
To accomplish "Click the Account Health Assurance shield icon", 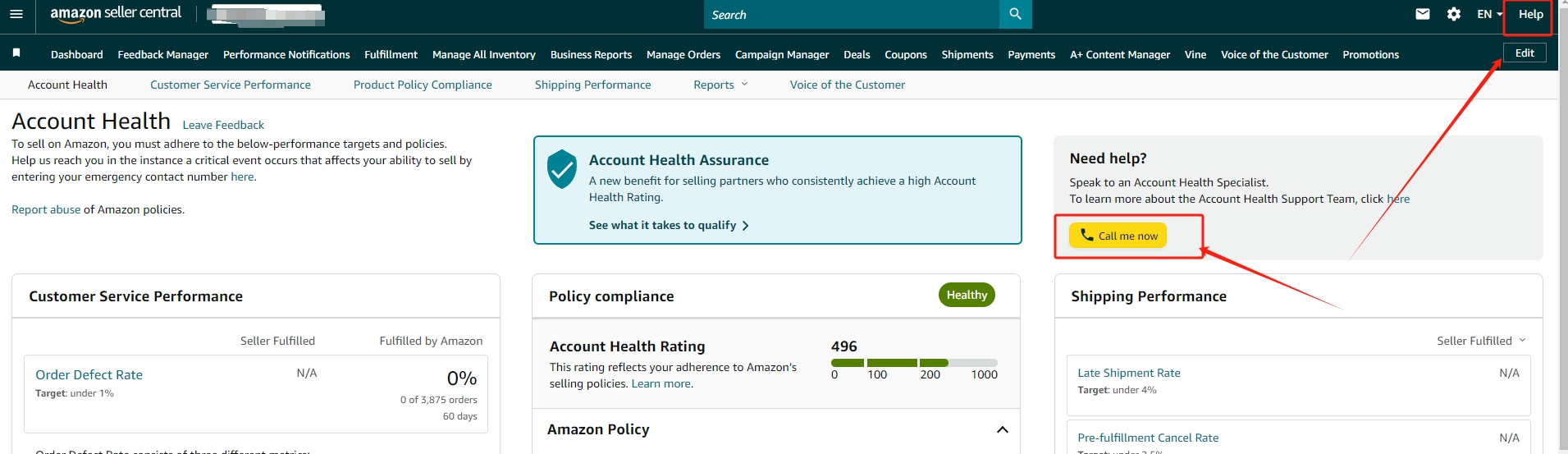I will tap(561, 169).
